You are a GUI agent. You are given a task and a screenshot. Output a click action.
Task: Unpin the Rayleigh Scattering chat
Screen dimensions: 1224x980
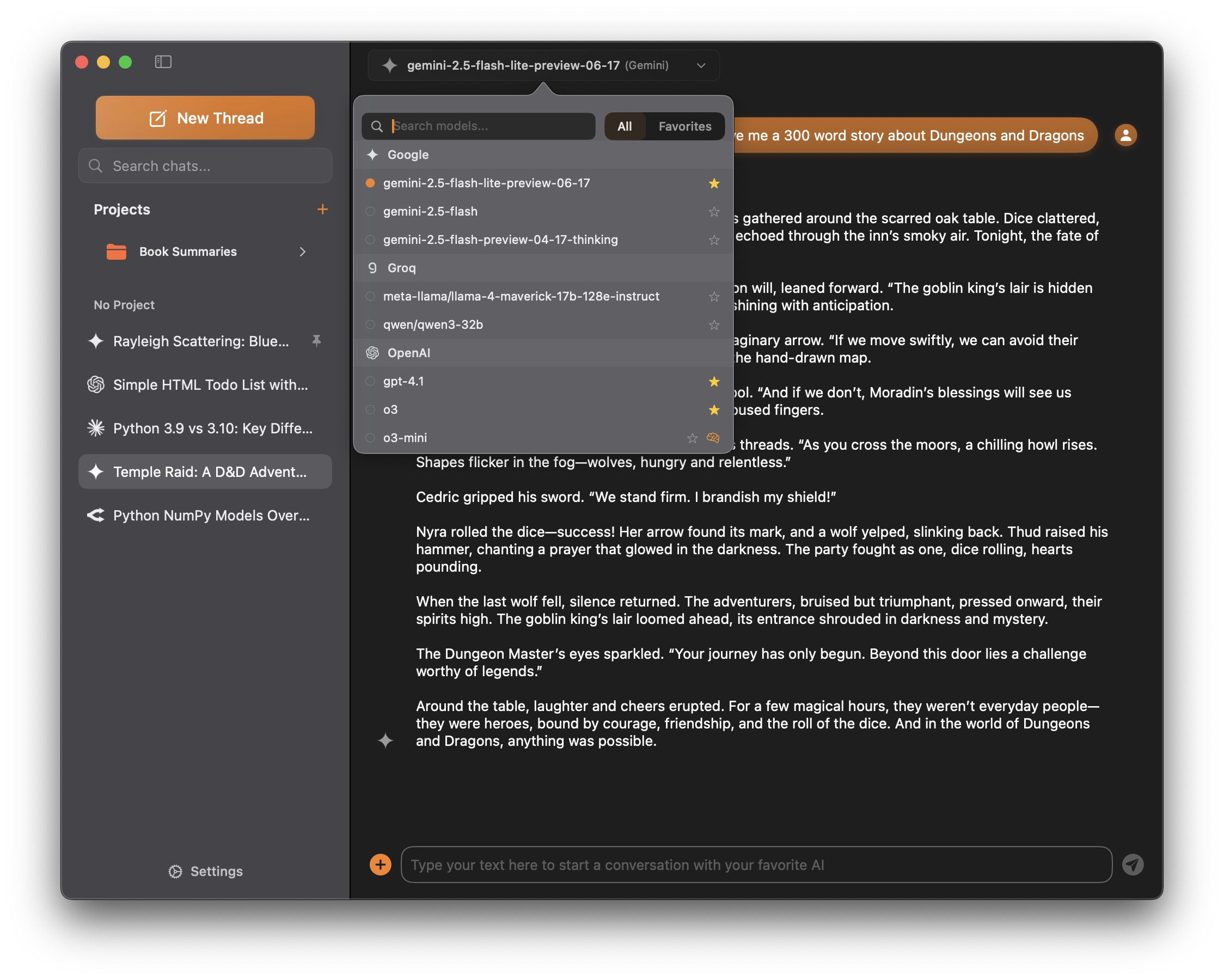pyautogui.click(x=316, y=341)
